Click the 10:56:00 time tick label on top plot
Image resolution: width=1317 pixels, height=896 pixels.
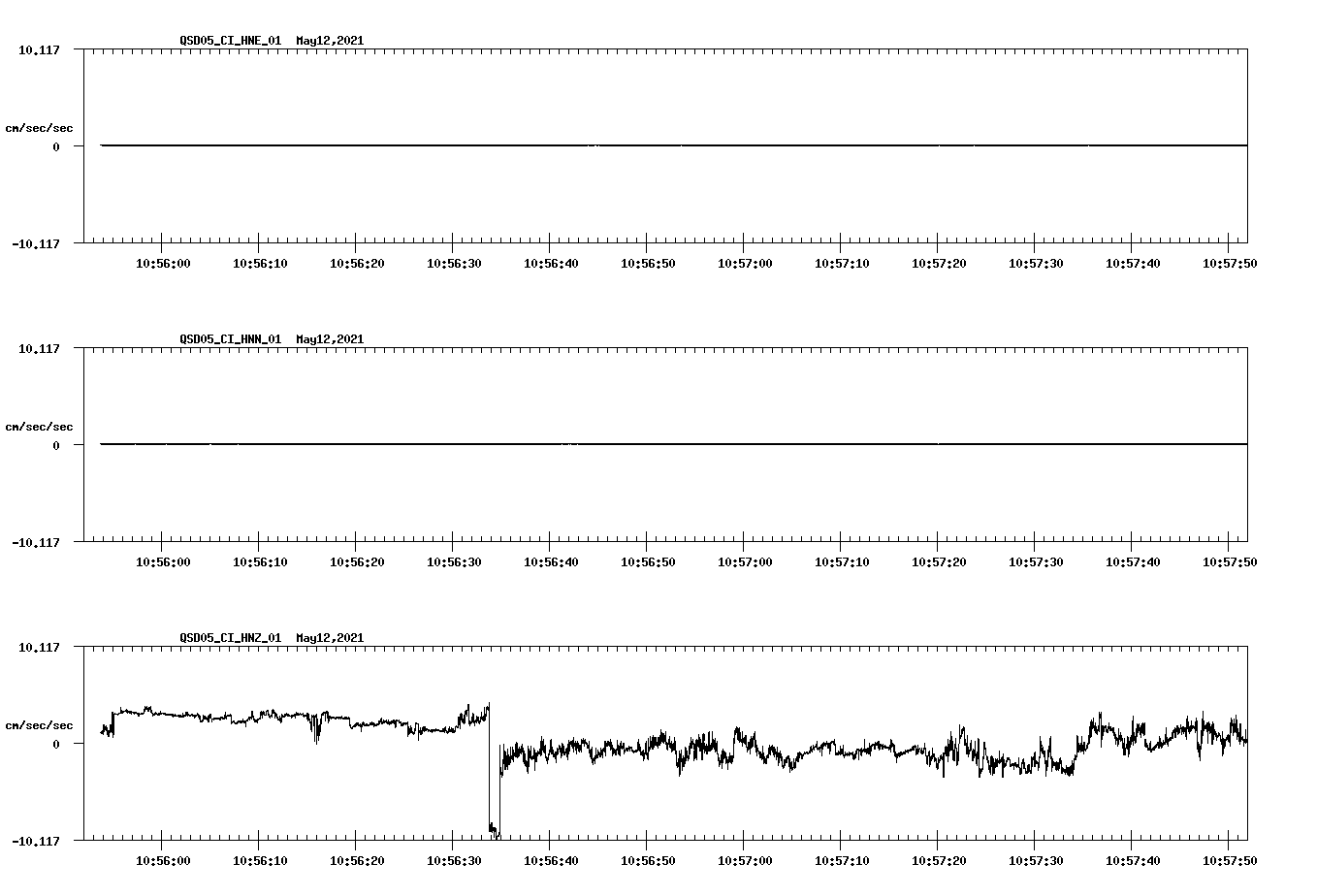click(162, 262)
